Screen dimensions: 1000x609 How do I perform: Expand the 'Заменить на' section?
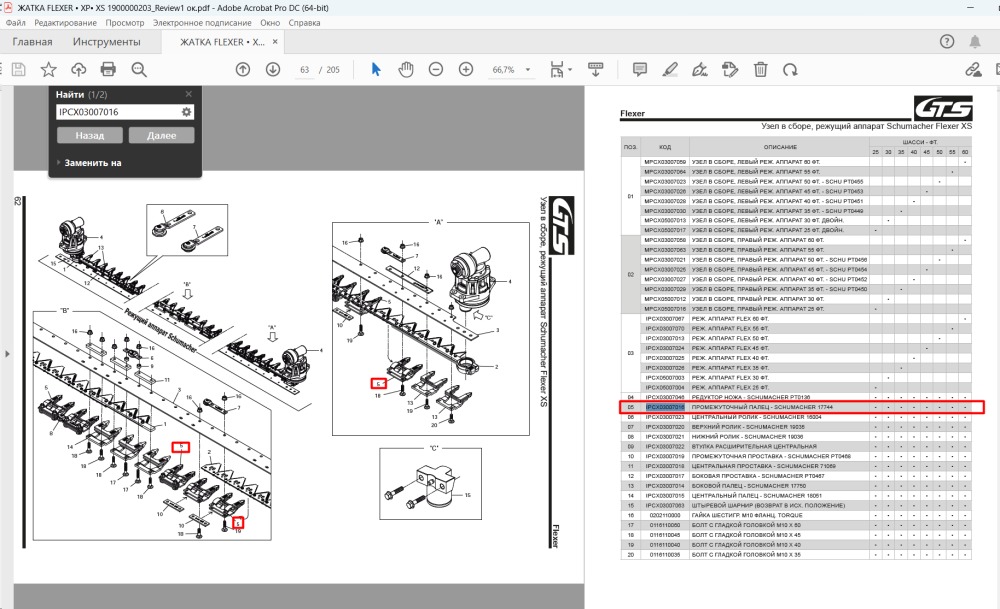(89, 163)
